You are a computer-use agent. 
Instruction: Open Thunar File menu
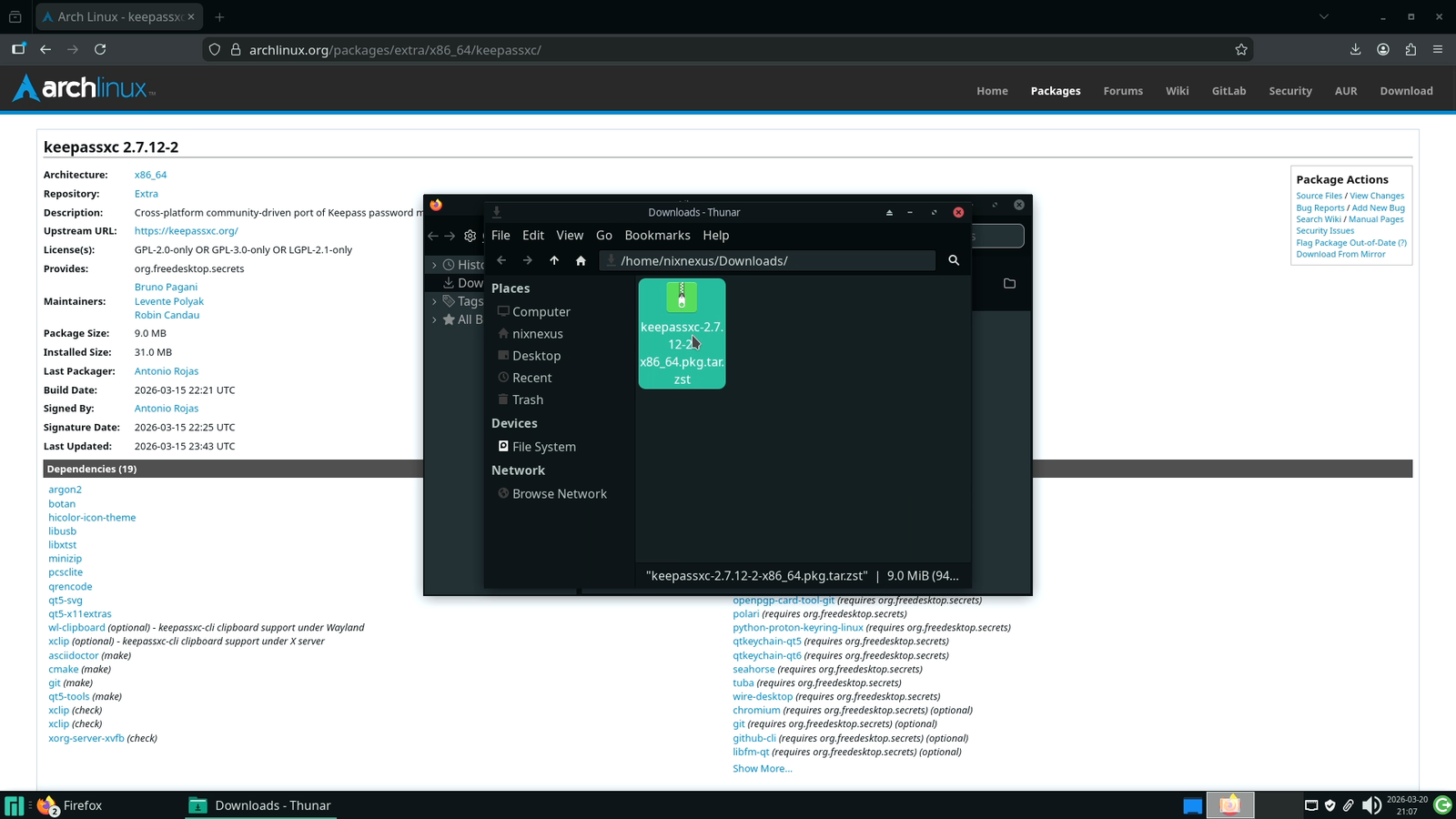pos(500,235)
